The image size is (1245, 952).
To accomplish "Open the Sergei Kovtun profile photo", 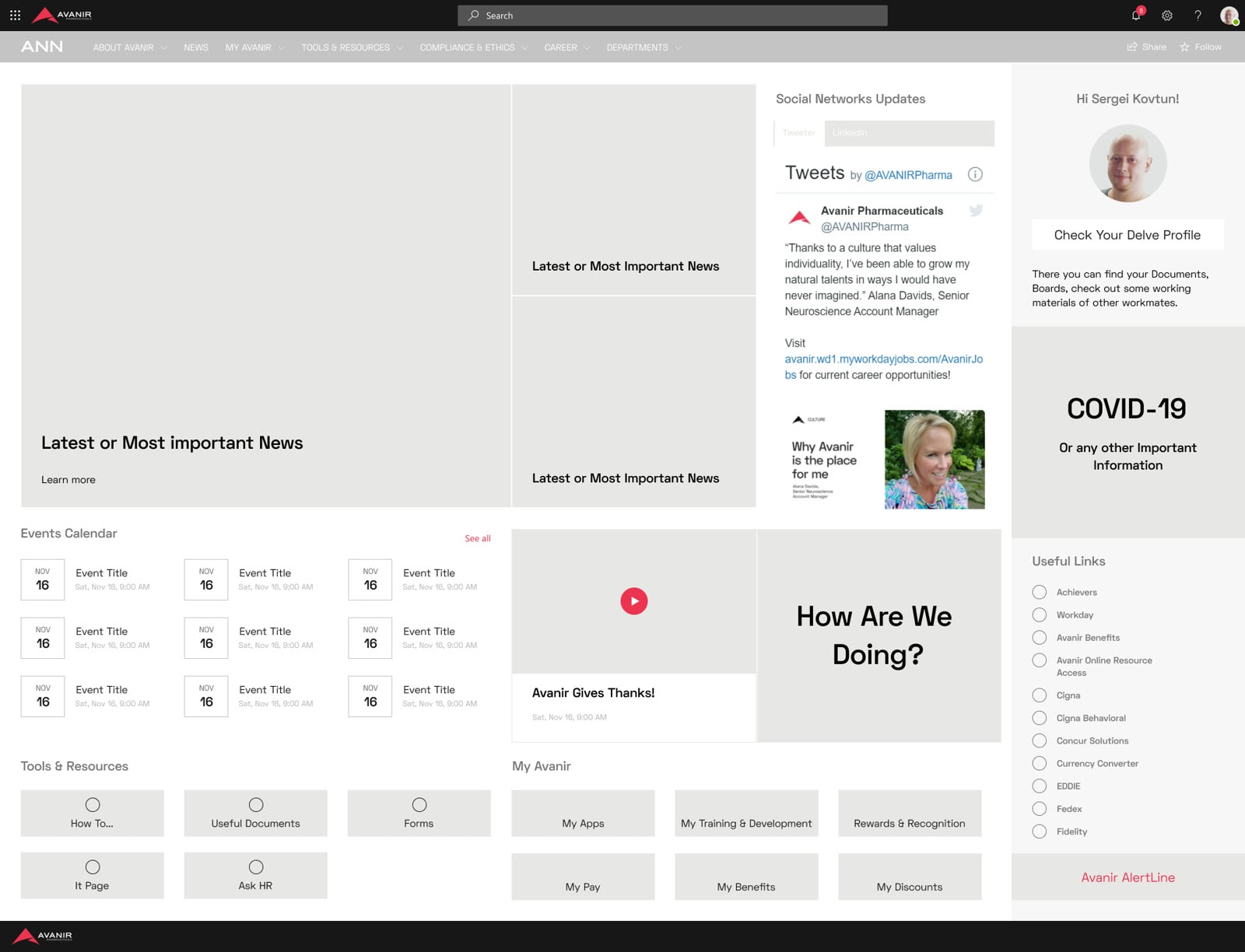I will click(1128, 163).
